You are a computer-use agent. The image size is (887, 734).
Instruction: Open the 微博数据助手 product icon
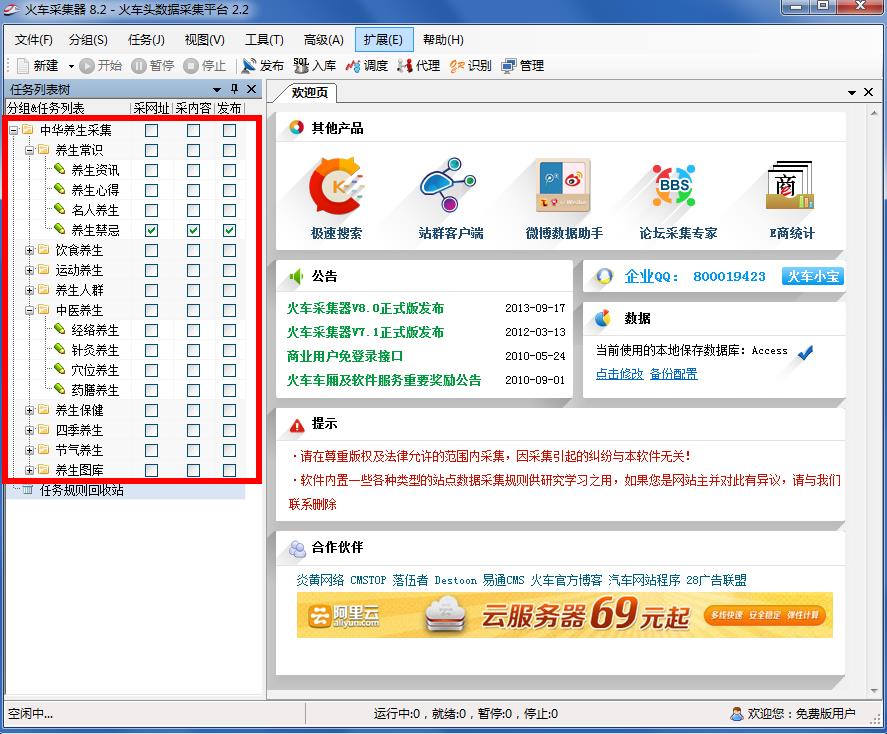[x=563, y=185]
